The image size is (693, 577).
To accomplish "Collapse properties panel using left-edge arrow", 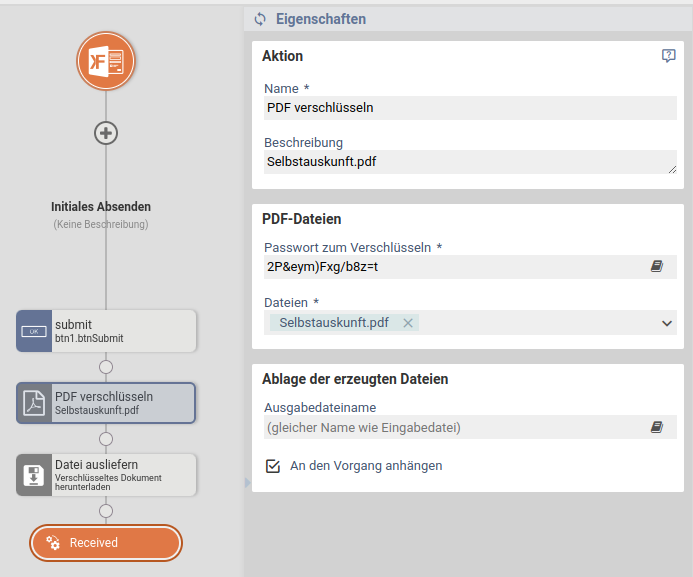I will [x=247, y=483].
